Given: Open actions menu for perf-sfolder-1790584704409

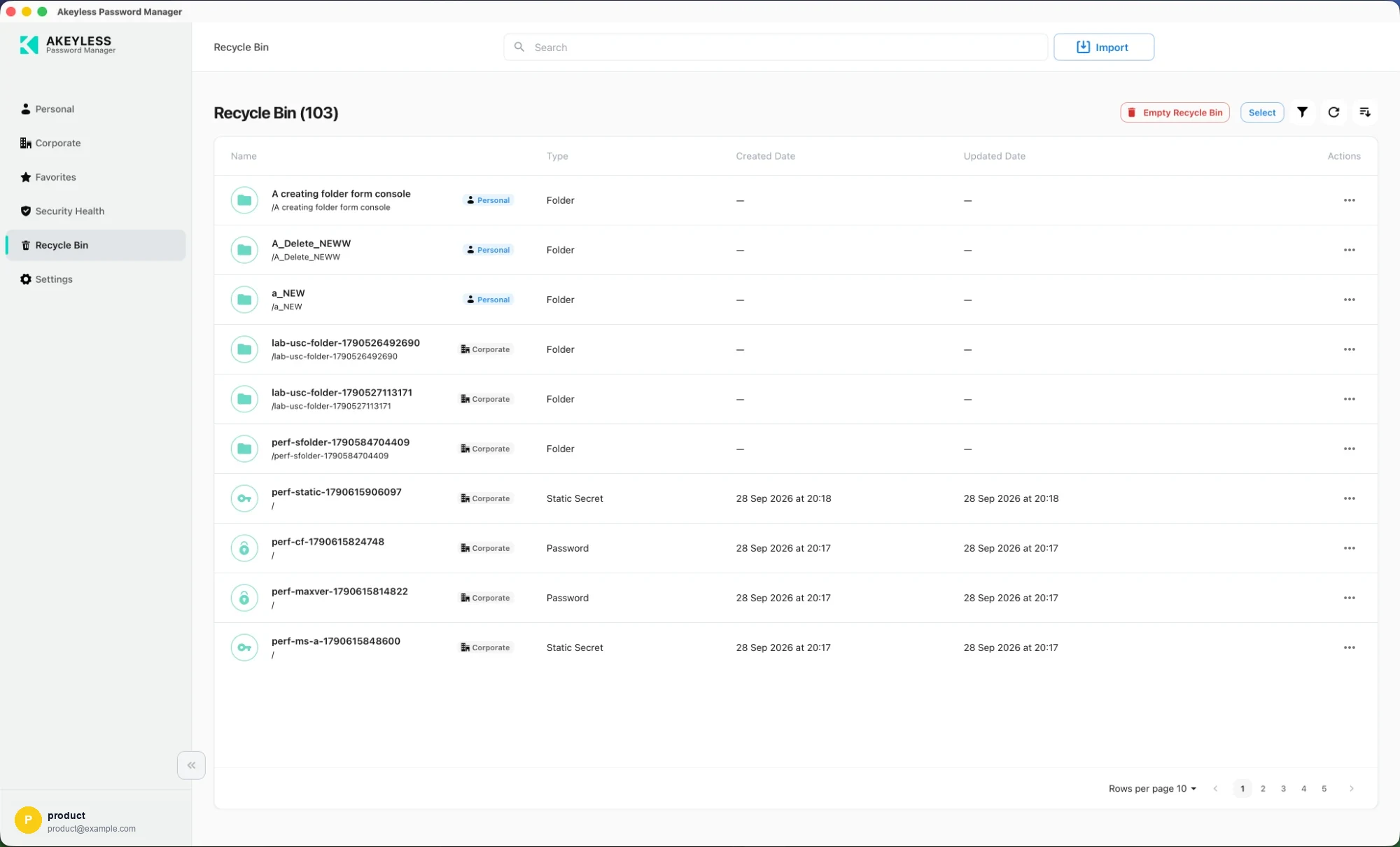Looking at the screenshot, I should click(1350, 449).
